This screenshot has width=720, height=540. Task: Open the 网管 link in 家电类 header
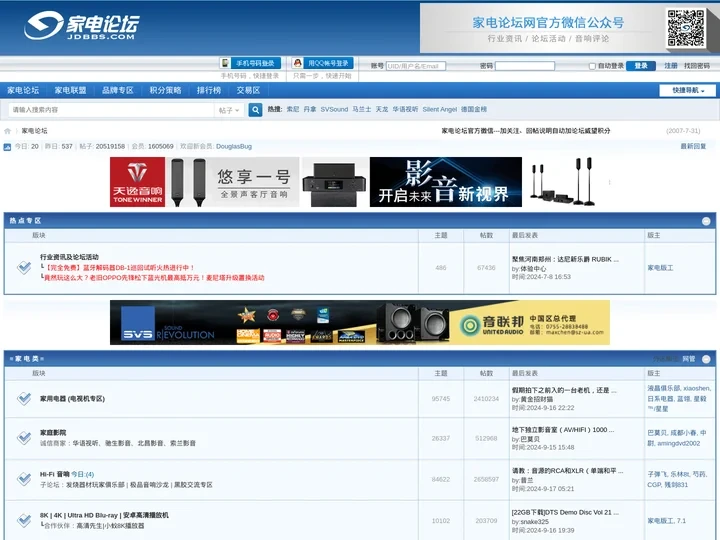pyautogui.click(x=689, y=359)
